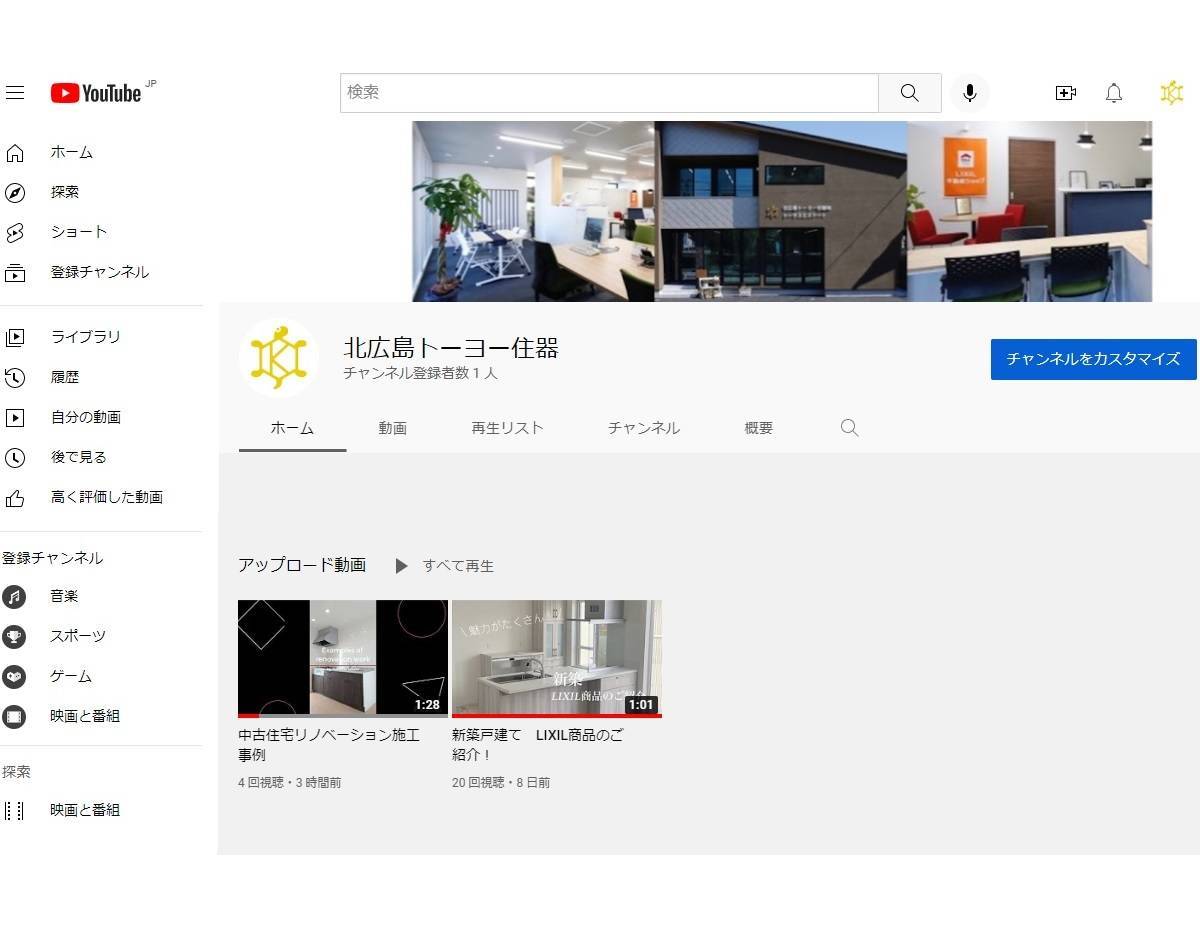Viewport: 1200px width, 940px height.
Task: Open 音楽 channel label
Action: [65, 596]
